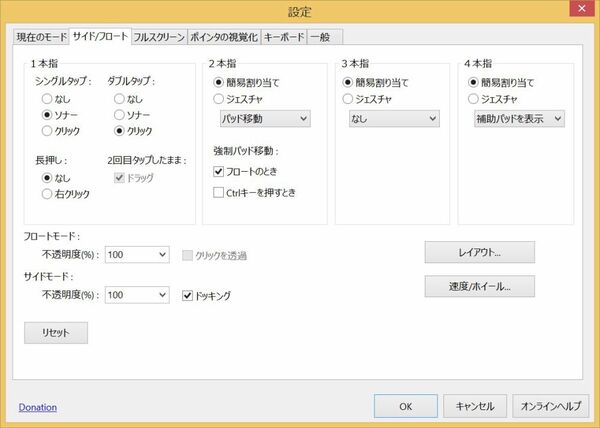Open サイドモード 不透明度 dropdown
Viewport: 600px width, 428px height.
(137, 295)
